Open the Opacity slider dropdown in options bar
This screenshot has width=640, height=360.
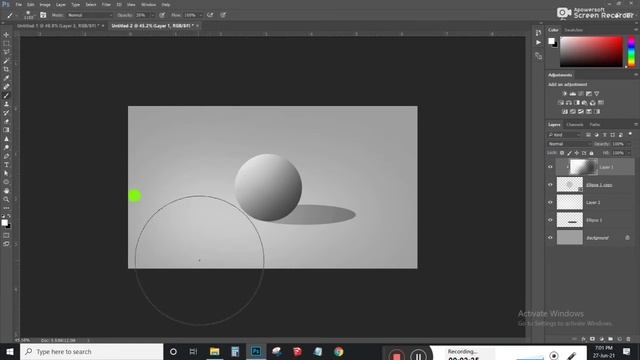point(152,15)
